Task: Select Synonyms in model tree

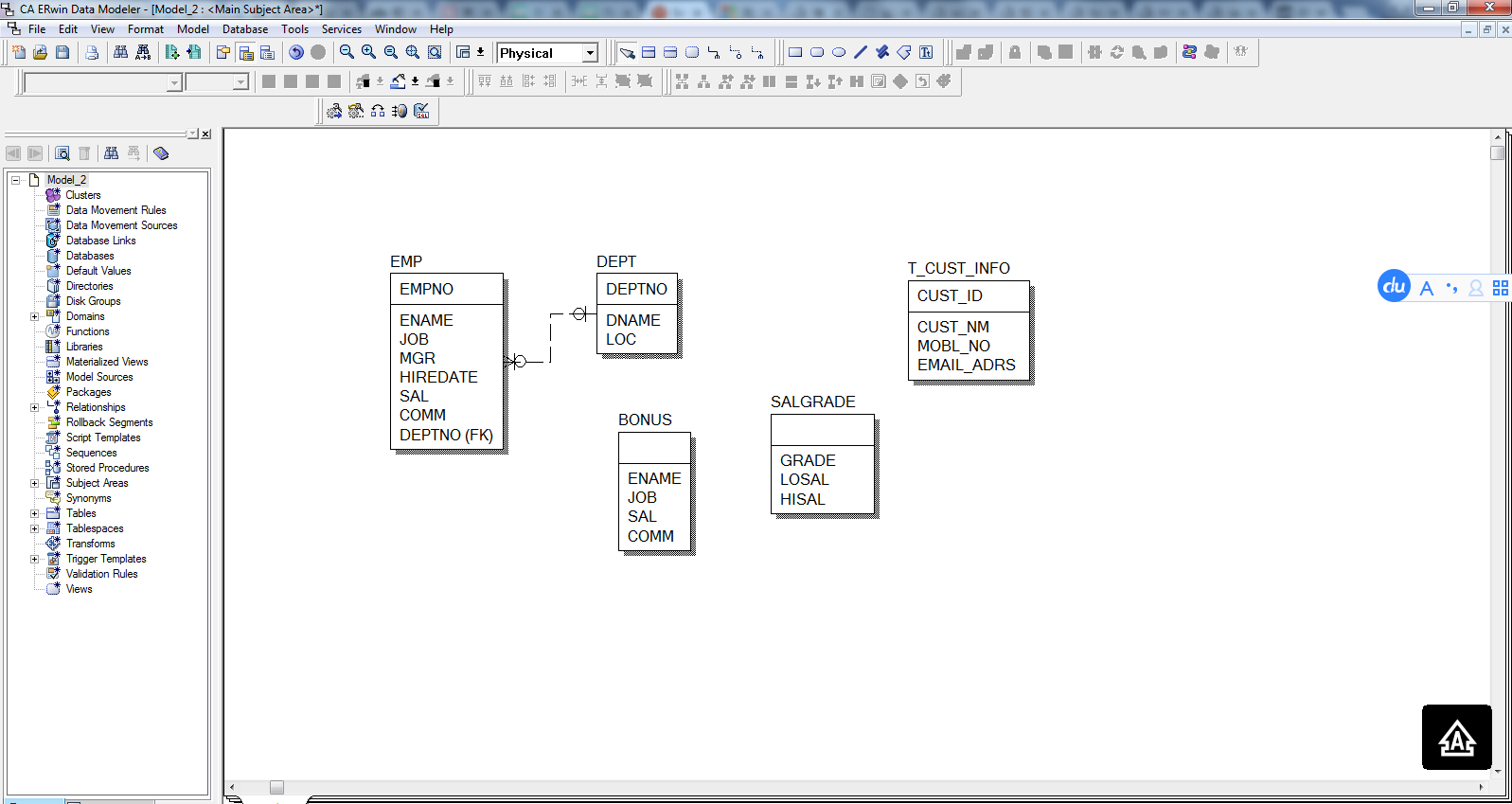Action: [x=88, y=498]
